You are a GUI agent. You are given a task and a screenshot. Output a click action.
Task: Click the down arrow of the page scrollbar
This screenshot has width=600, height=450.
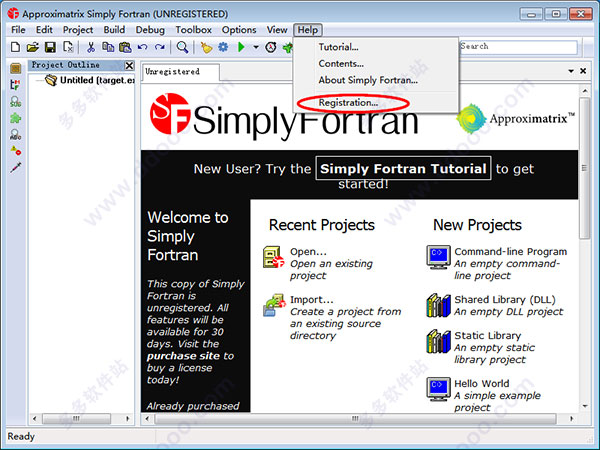(584, 406)
